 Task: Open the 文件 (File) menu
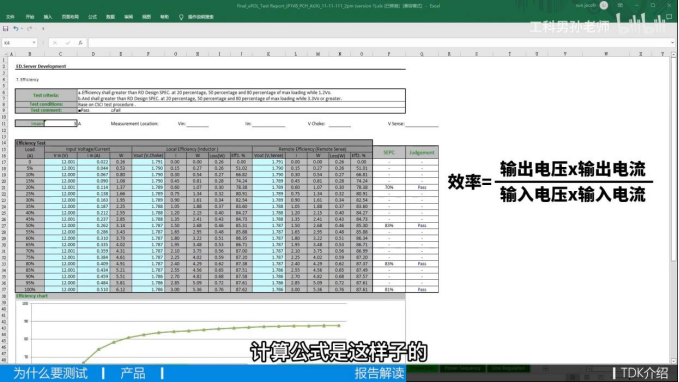pyautogui.click(x=10, y=17)
